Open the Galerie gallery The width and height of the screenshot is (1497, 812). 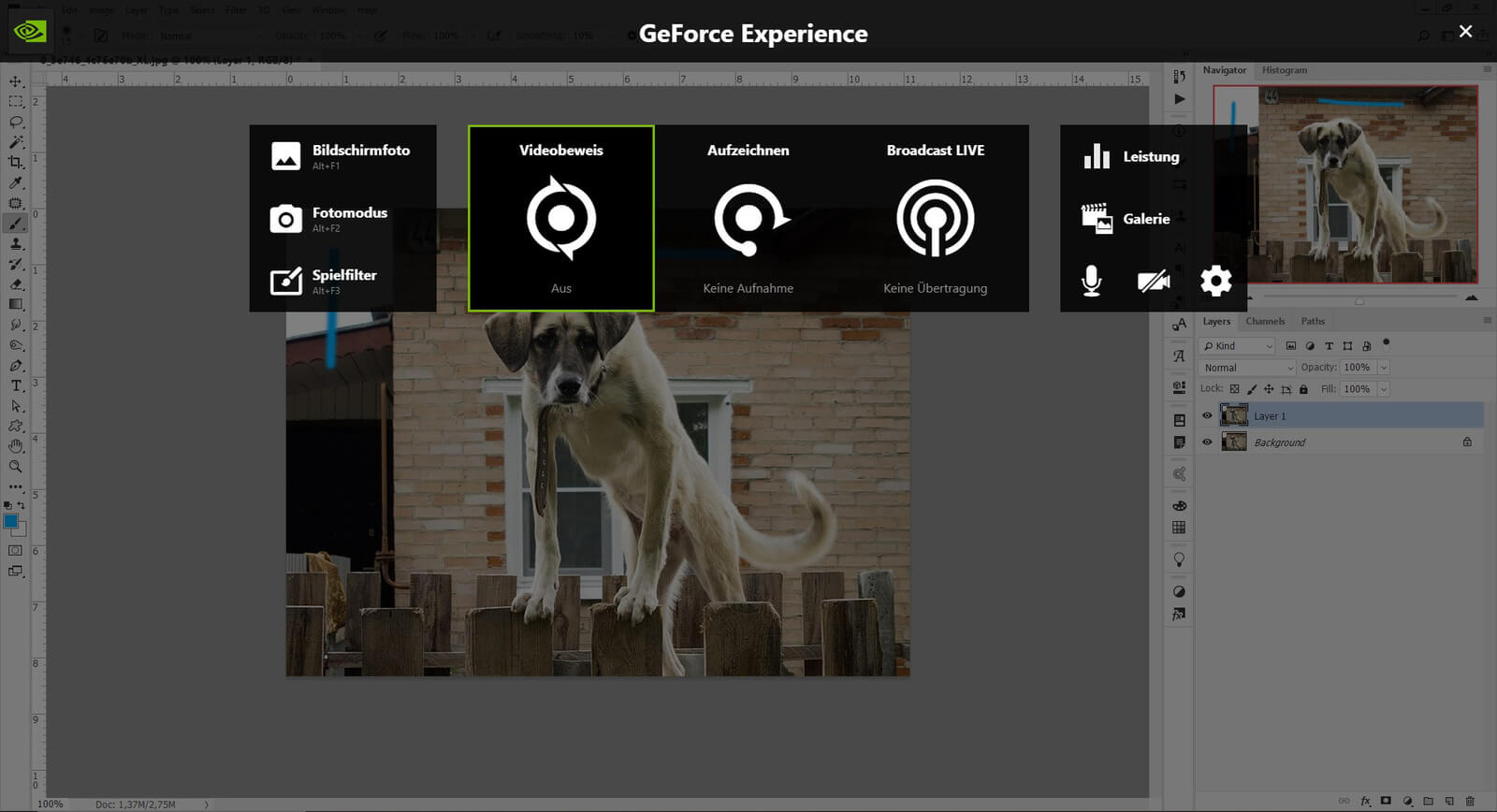point(1126,219)
